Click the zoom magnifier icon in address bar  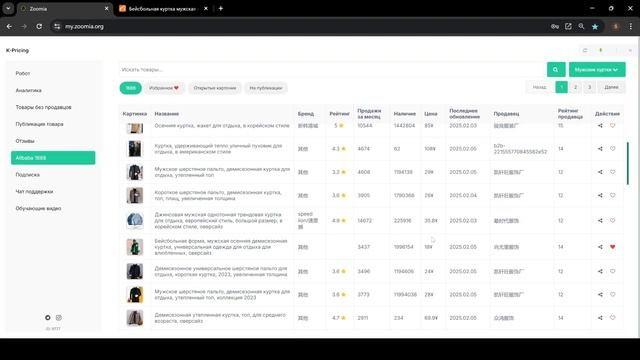pos(581,27)
